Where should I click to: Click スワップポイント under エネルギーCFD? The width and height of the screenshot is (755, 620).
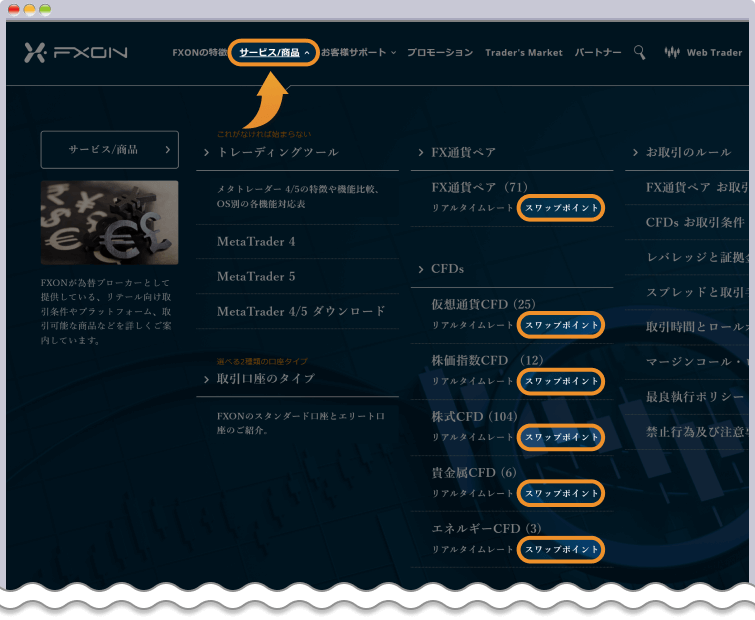[x=561, y=549]
